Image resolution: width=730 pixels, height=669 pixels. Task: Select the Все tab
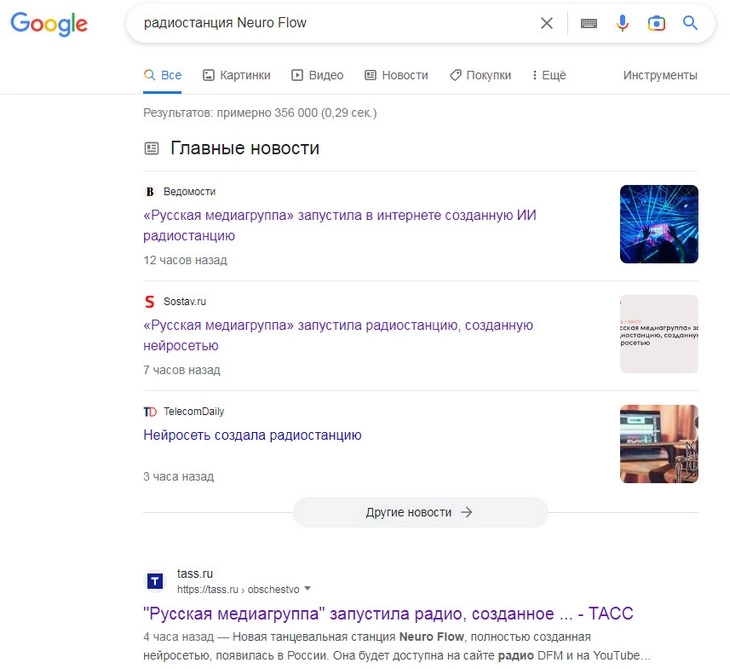click(x=162, y=75)
